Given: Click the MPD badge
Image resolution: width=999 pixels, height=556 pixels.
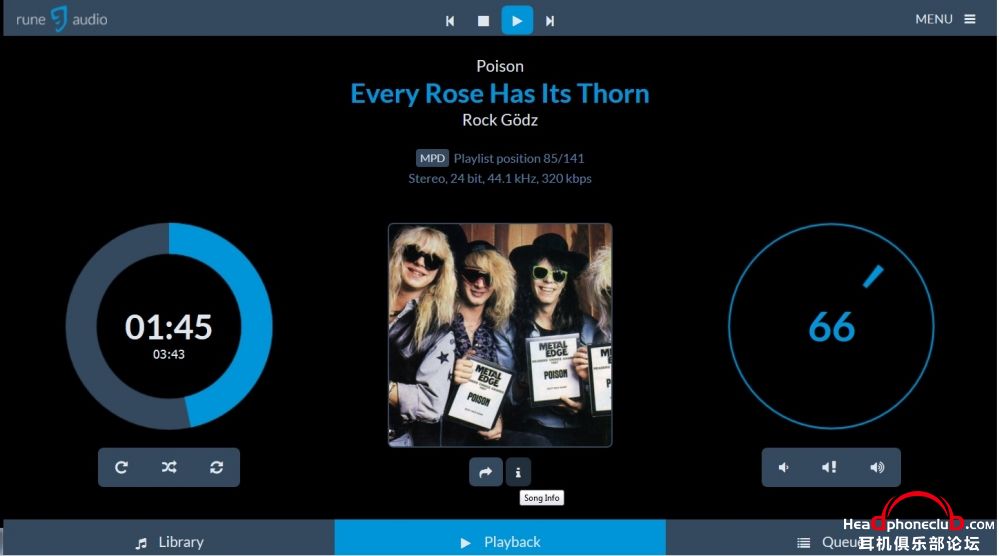Looking at the screenshot, I should pyautogui.click(x=432, y=158).
